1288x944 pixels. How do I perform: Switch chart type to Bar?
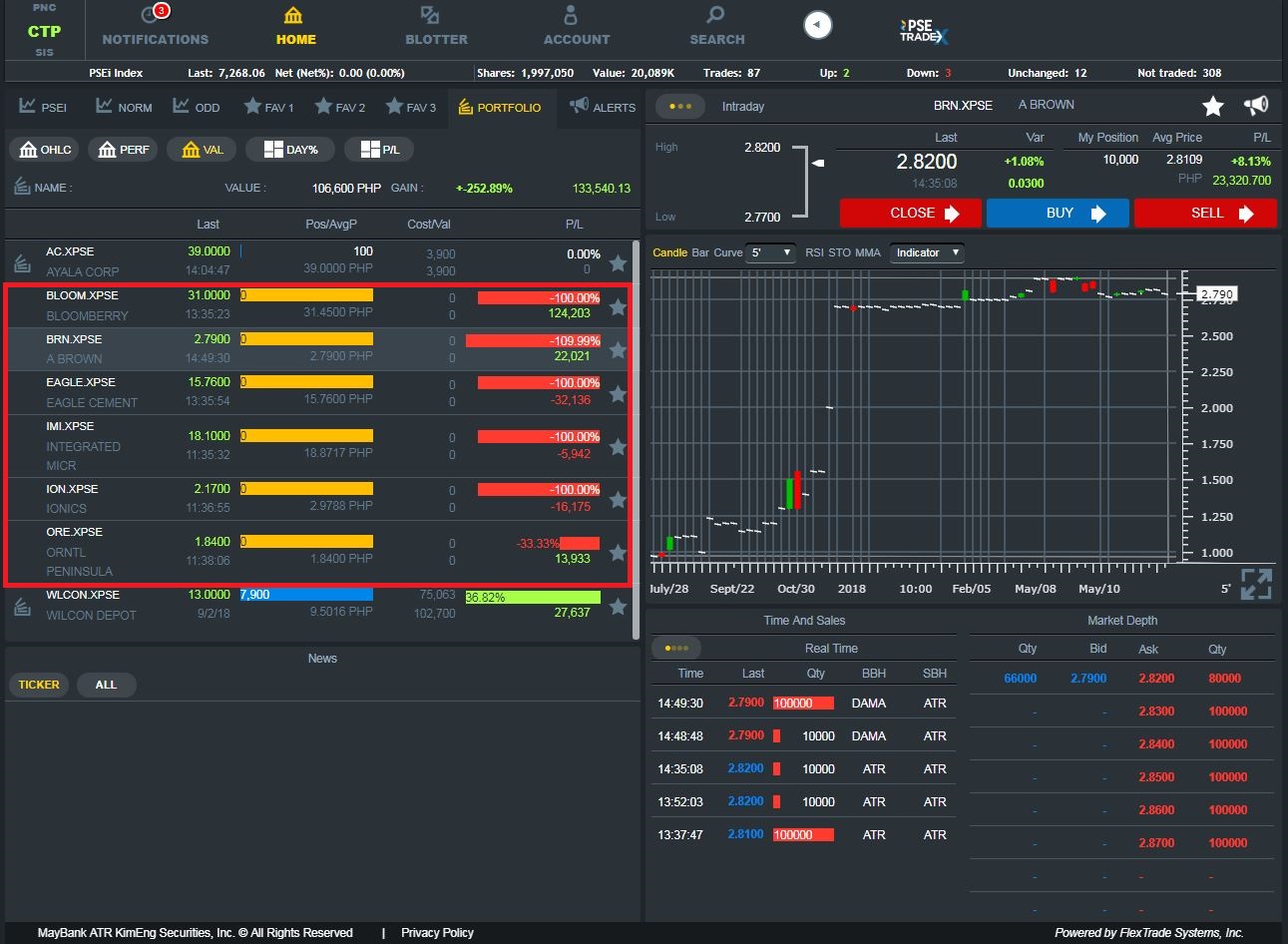coord(700,252)
